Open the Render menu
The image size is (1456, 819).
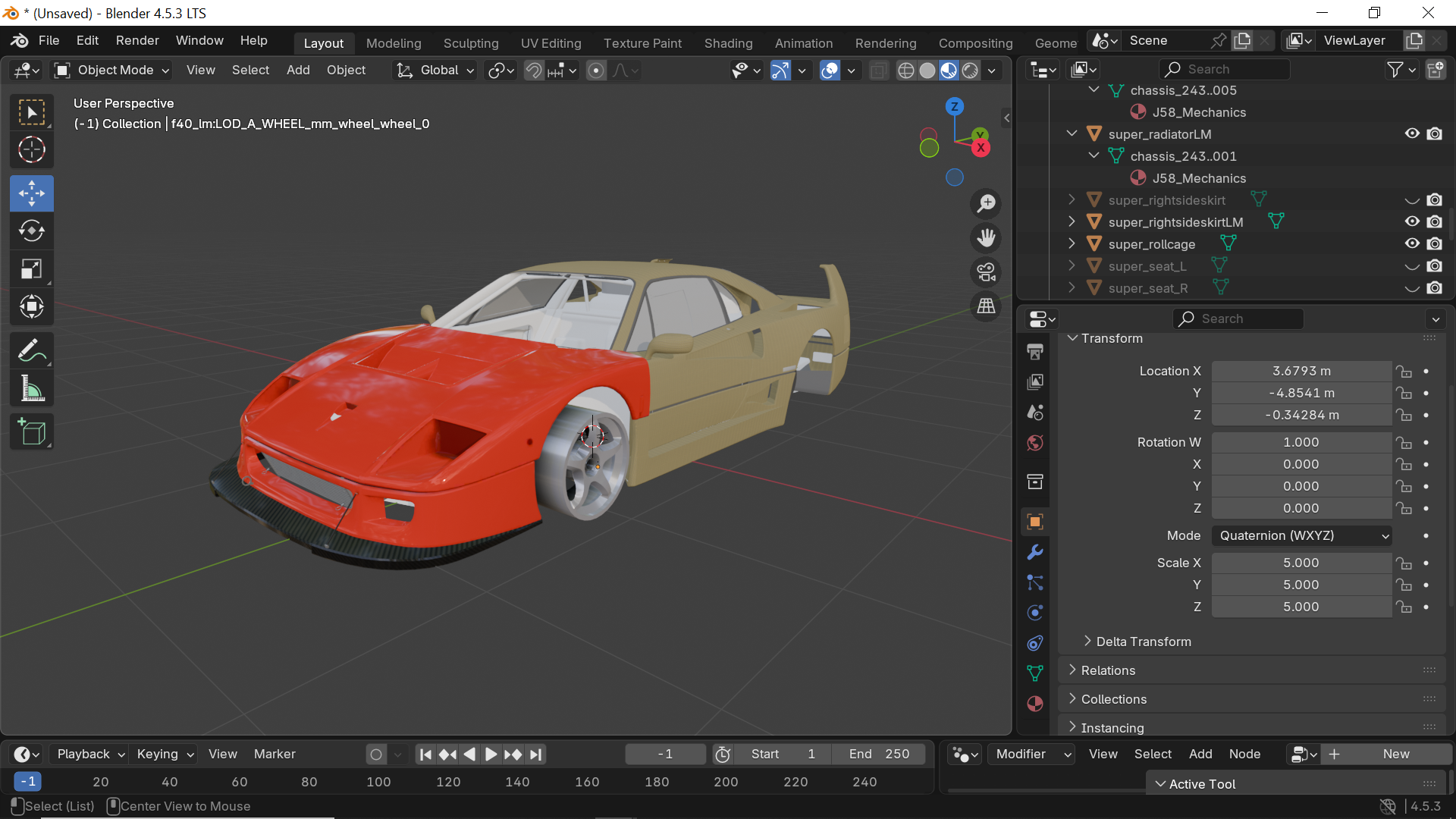pyautogui.click(x=137, y=40)
